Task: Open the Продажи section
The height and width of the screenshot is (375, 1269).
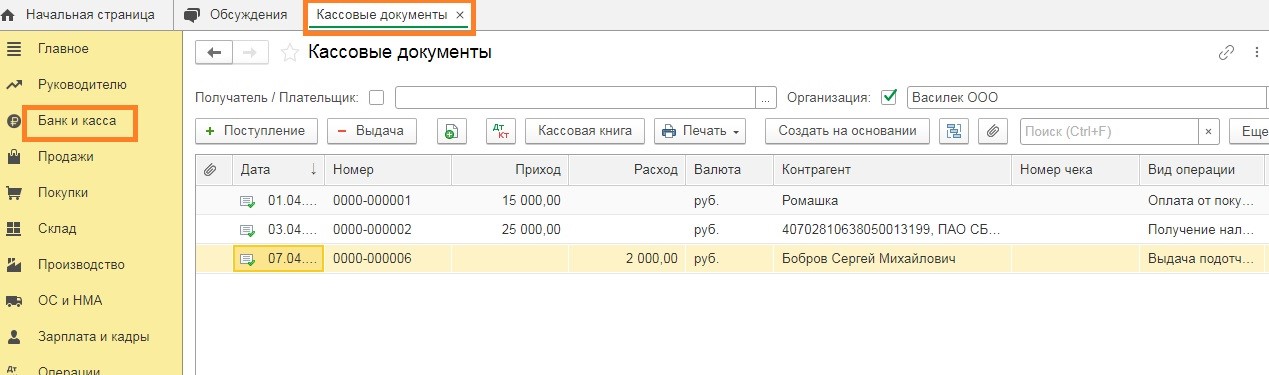Action: tap(66, 156)
